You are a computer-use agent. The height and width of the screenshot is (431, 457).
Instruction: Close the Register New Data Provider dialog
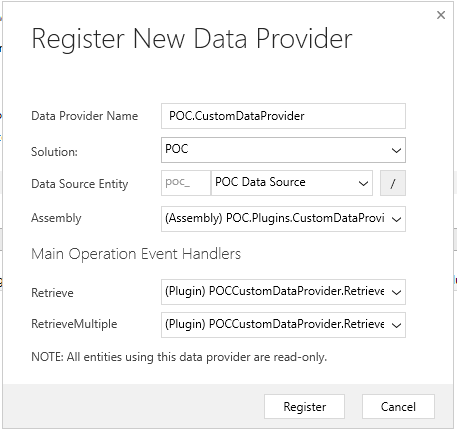tap(441, 15)
